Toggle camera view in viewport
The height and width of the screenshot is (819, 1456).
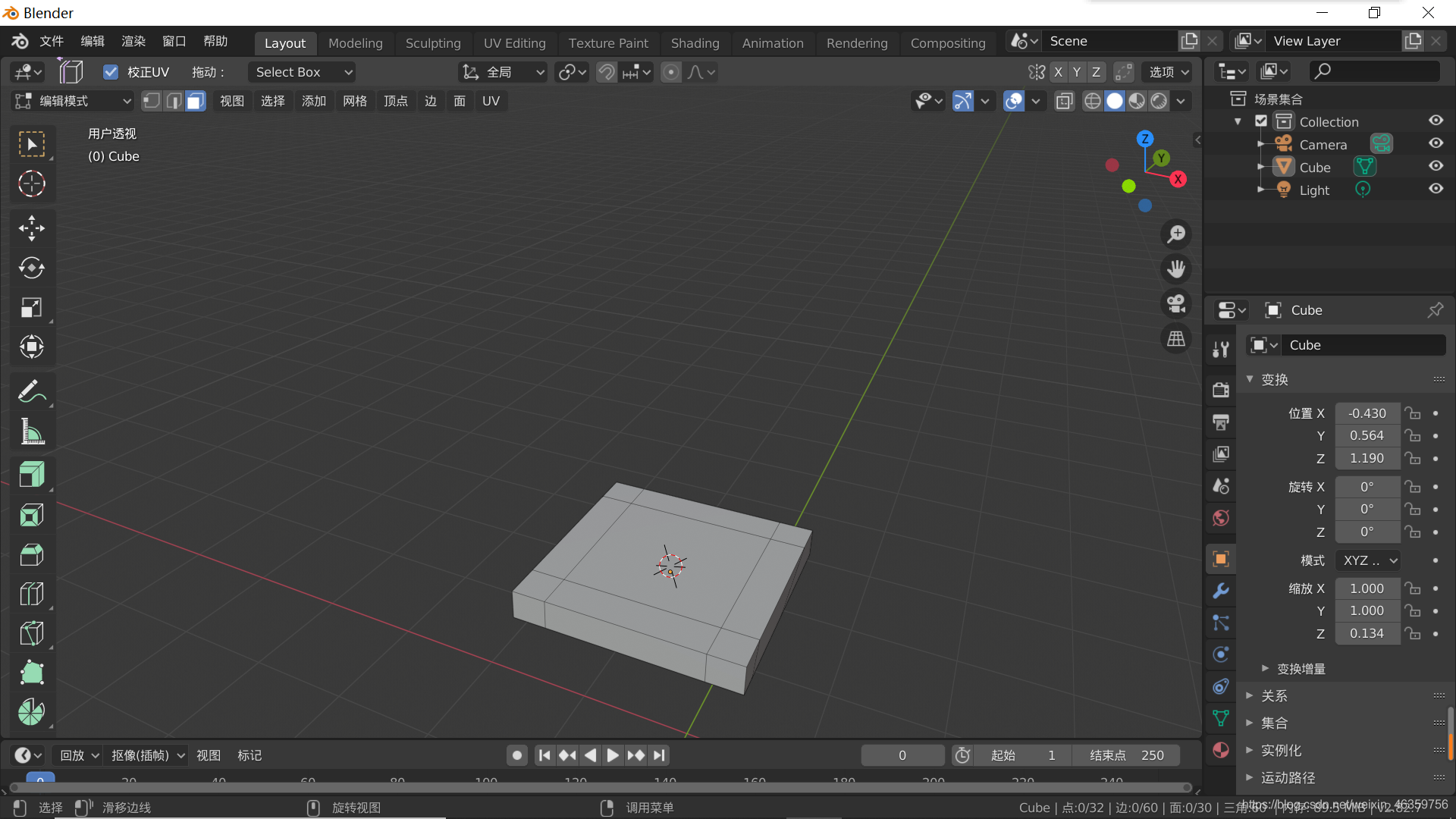tap(1176, 304)
